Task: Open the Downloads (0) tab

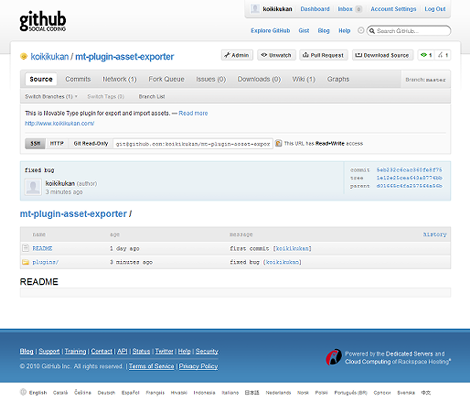Action: click(259, 79)
